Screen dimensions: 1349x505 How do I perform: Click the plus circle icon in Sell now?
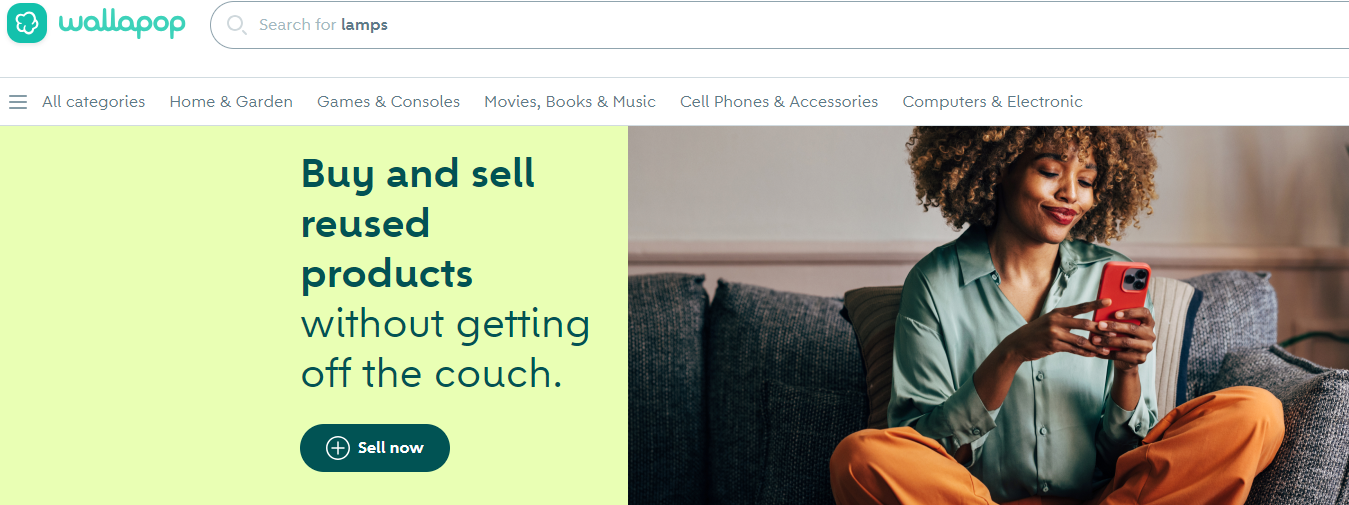(338, 448)
